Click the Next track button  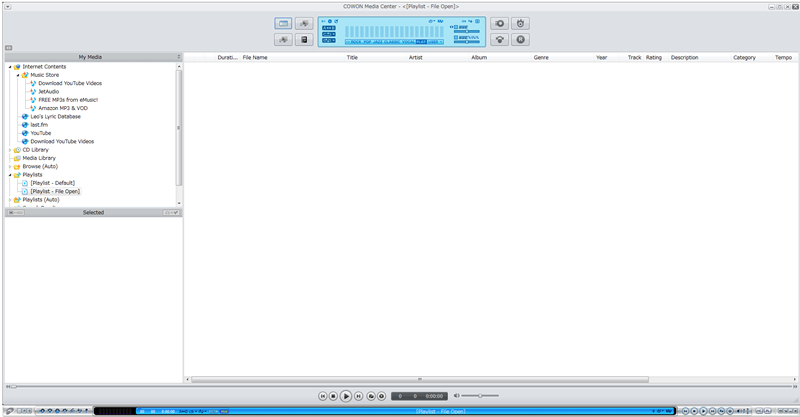pos(359,396)
